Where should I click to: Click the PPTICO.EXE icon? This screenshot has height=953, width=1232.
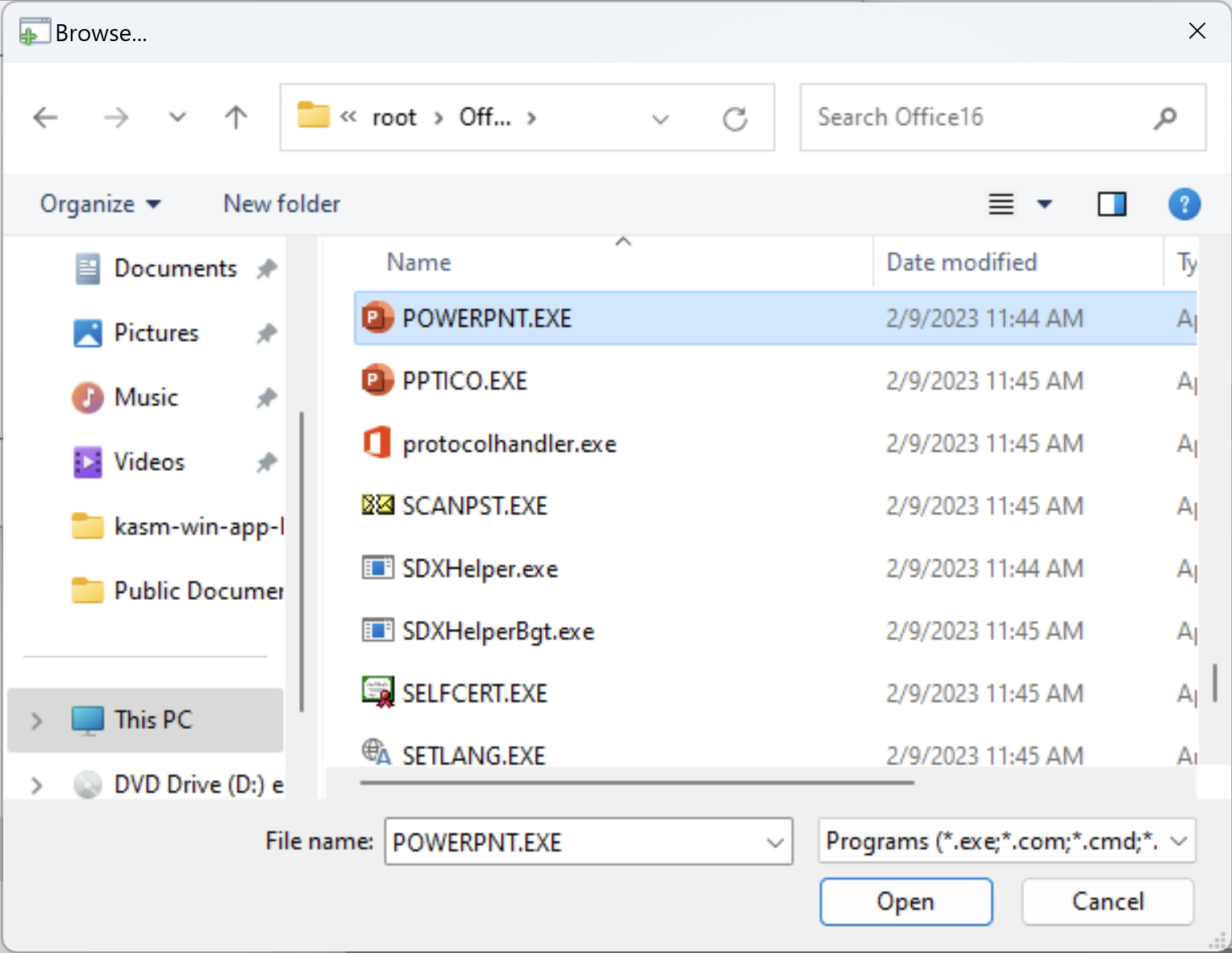coord(376,380)
